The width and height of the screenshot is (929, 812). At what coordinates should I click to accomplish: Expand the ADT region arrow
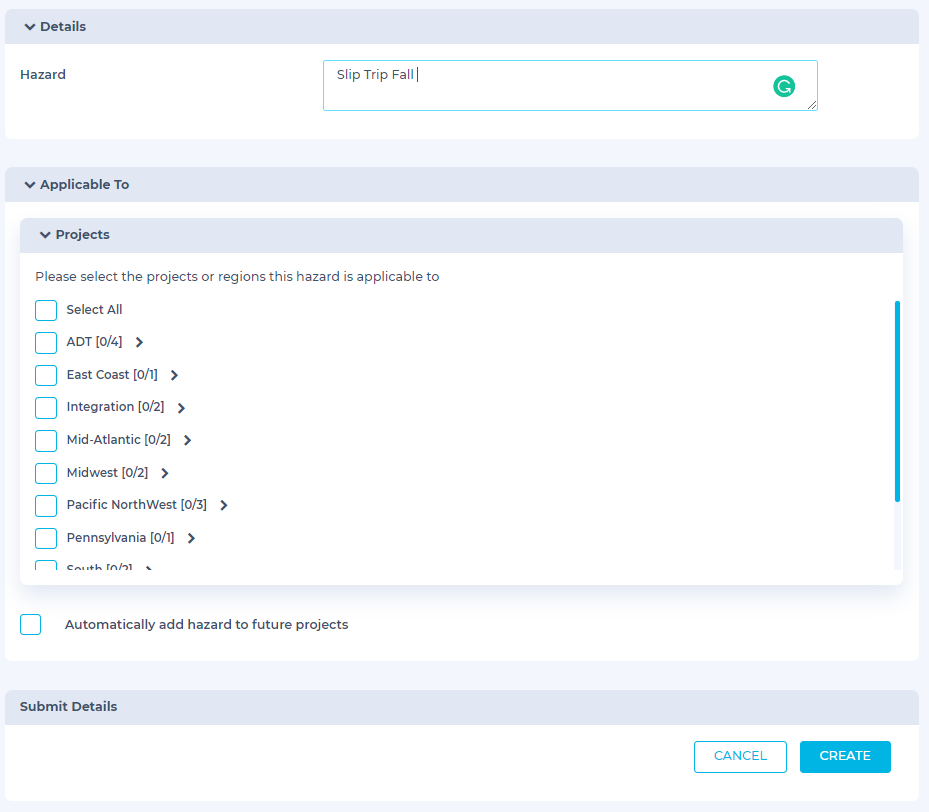(x=139, y=342)
